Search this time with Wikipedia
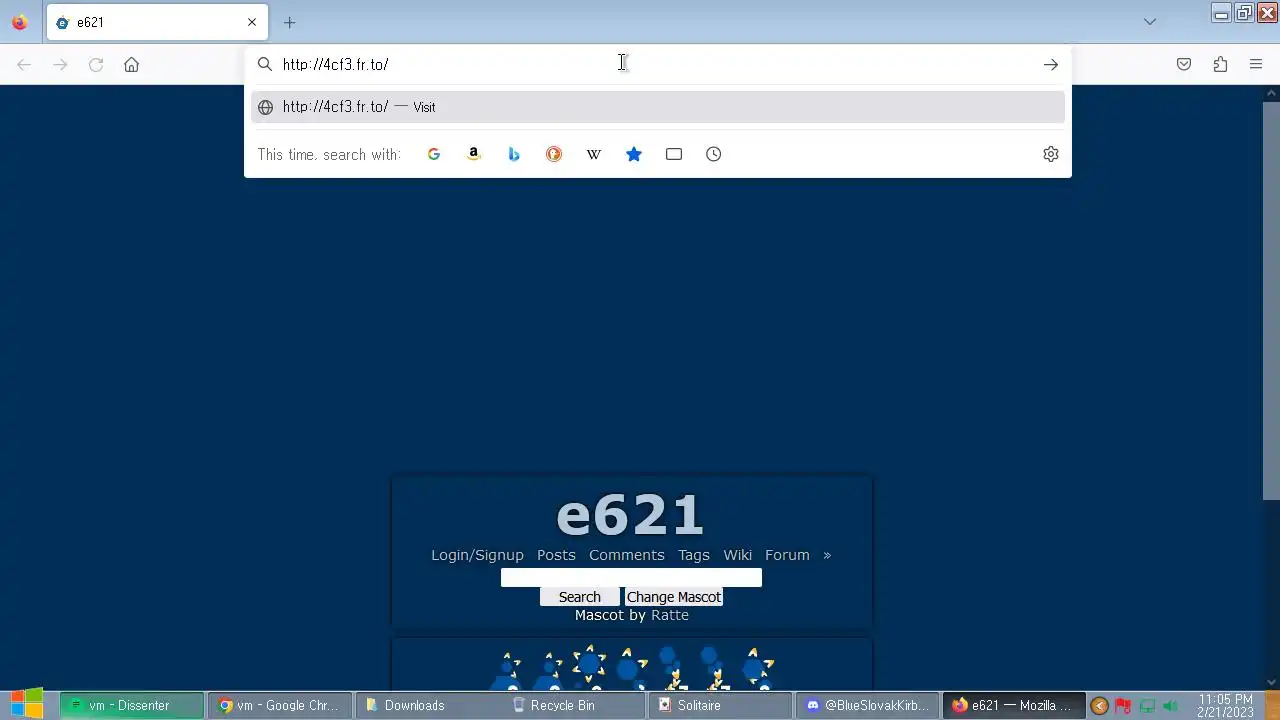Screen dimensions: 1280x720 (x=594, y=154)
